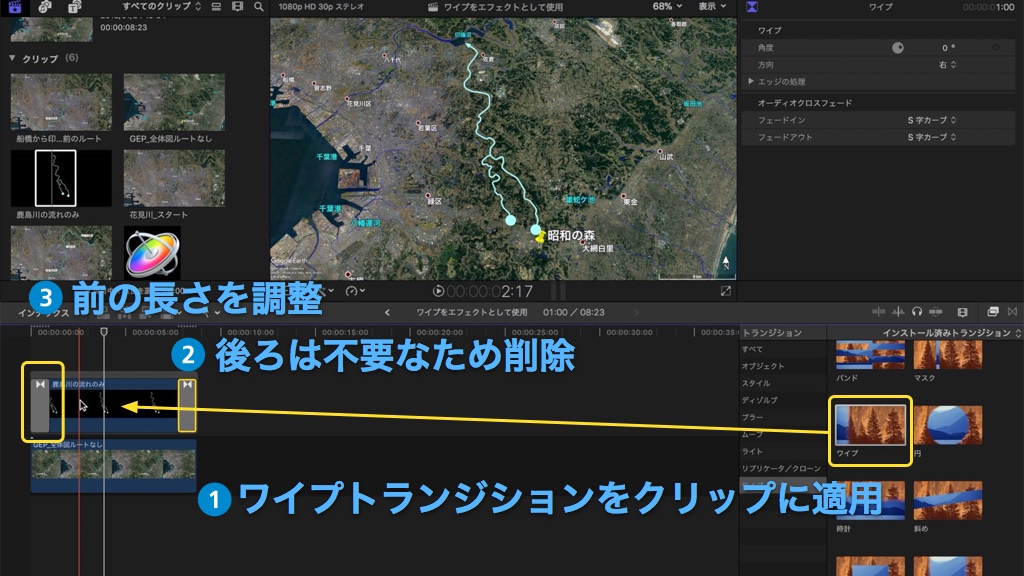1024x576 pixels.
Task: Click the angle value 0° field
Action: click(x=948, y=48)
